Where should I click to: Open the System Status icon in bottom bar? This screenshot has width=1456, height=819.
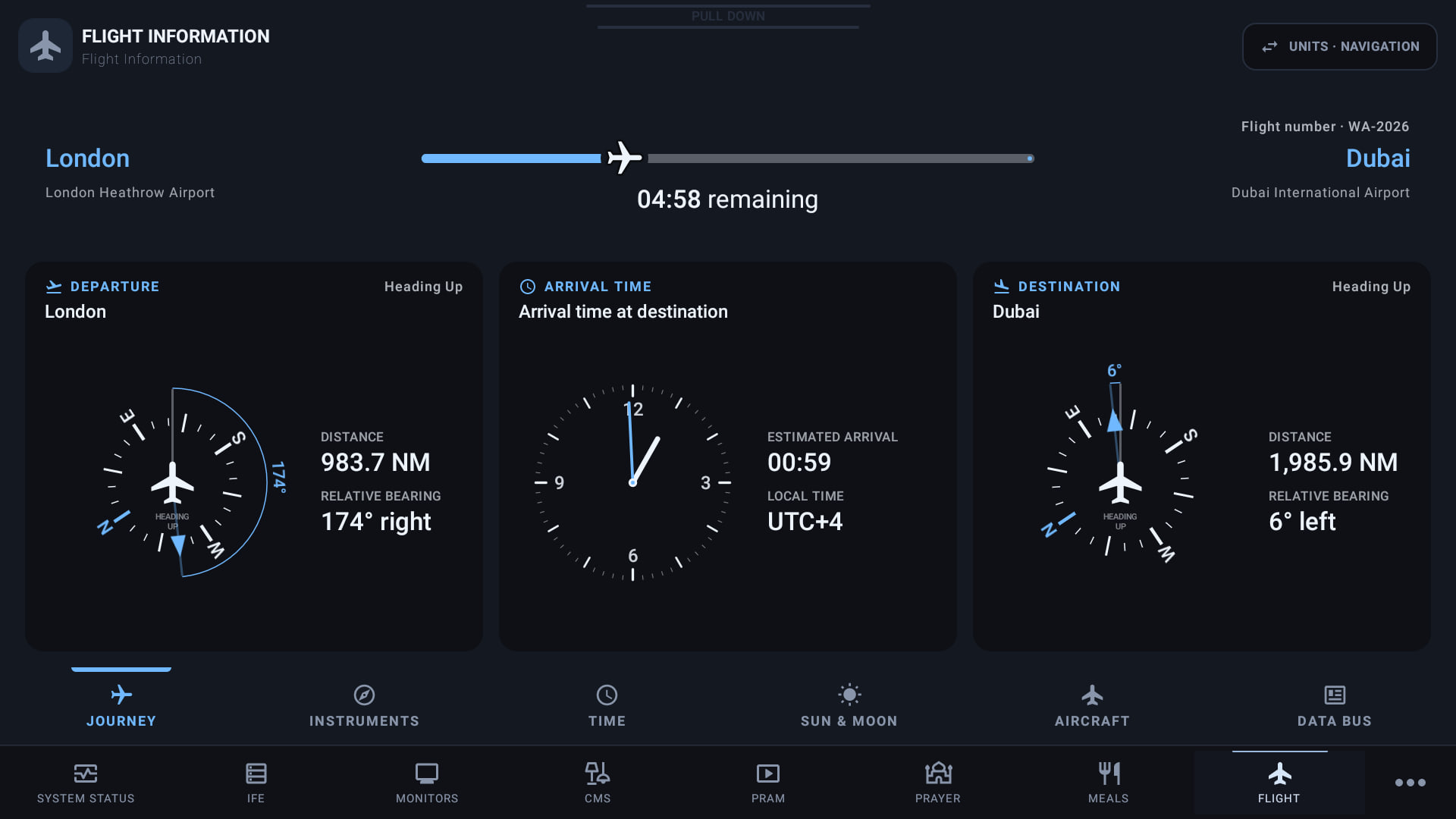86,773
